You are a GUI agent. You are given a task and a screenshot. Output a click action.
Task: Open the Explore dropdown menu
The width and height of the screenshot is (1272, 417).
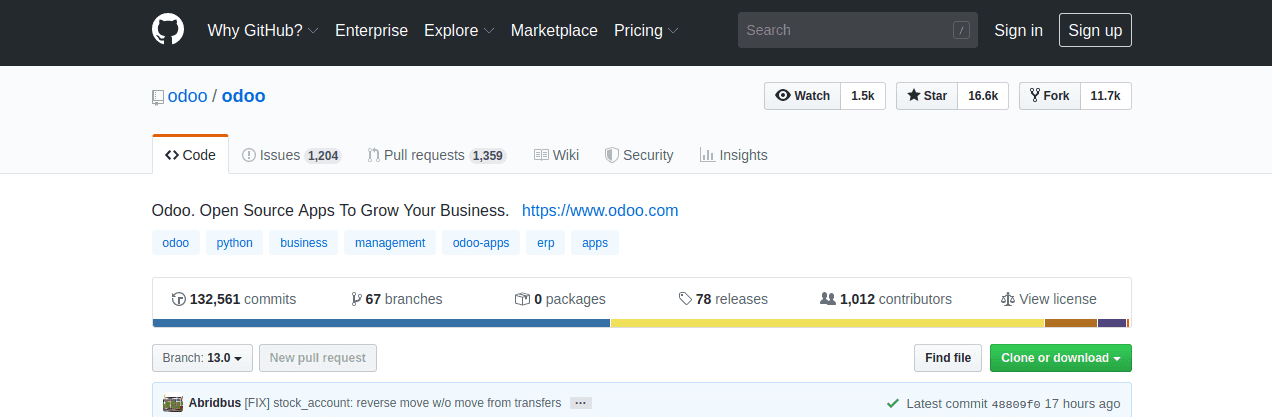click(x=459, y=30)
